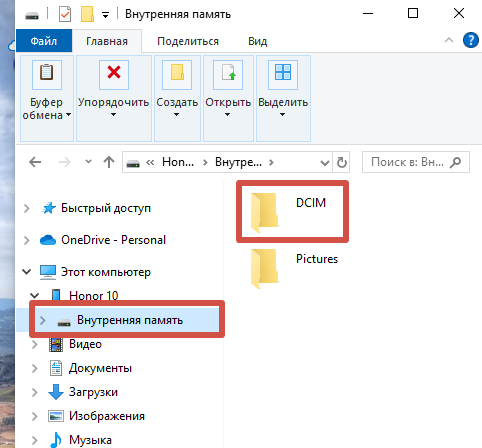Open the address bar history dropdown

325,163
